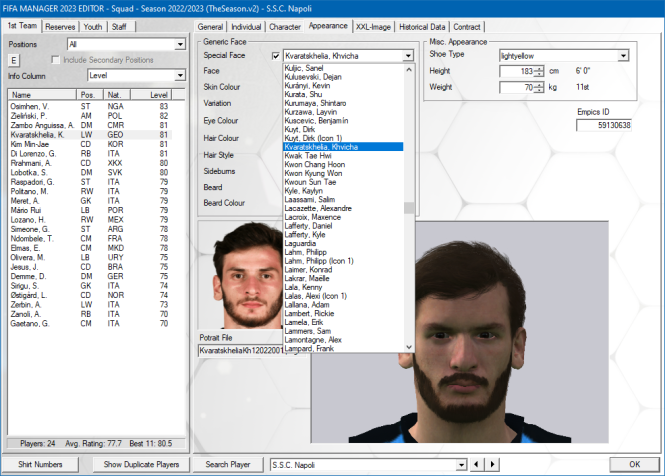Open the Contract tab

click(467, 27)
